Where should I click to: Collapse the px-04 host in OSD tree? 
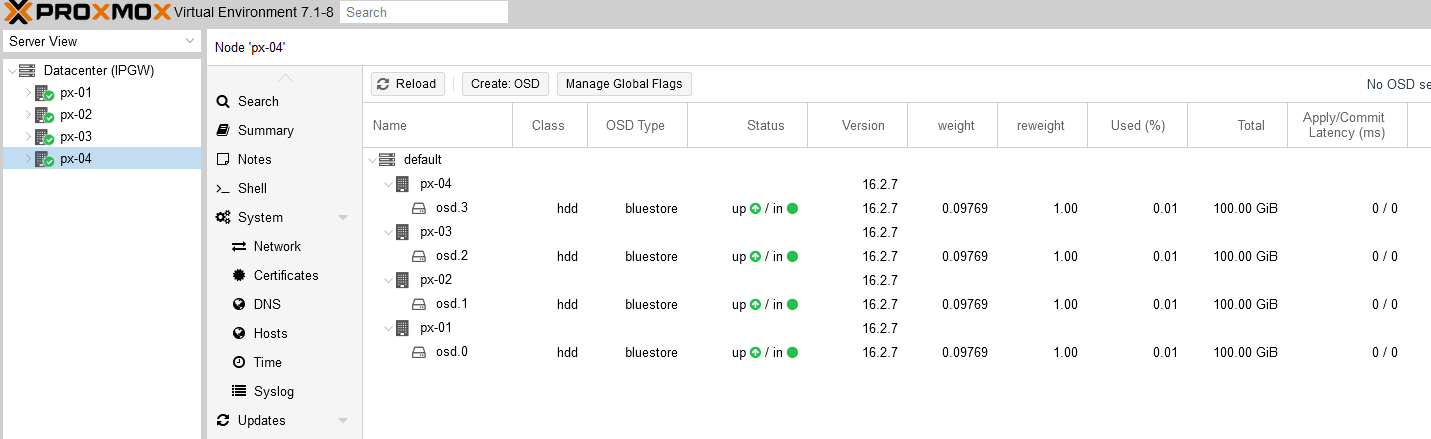tap(389, 184)
